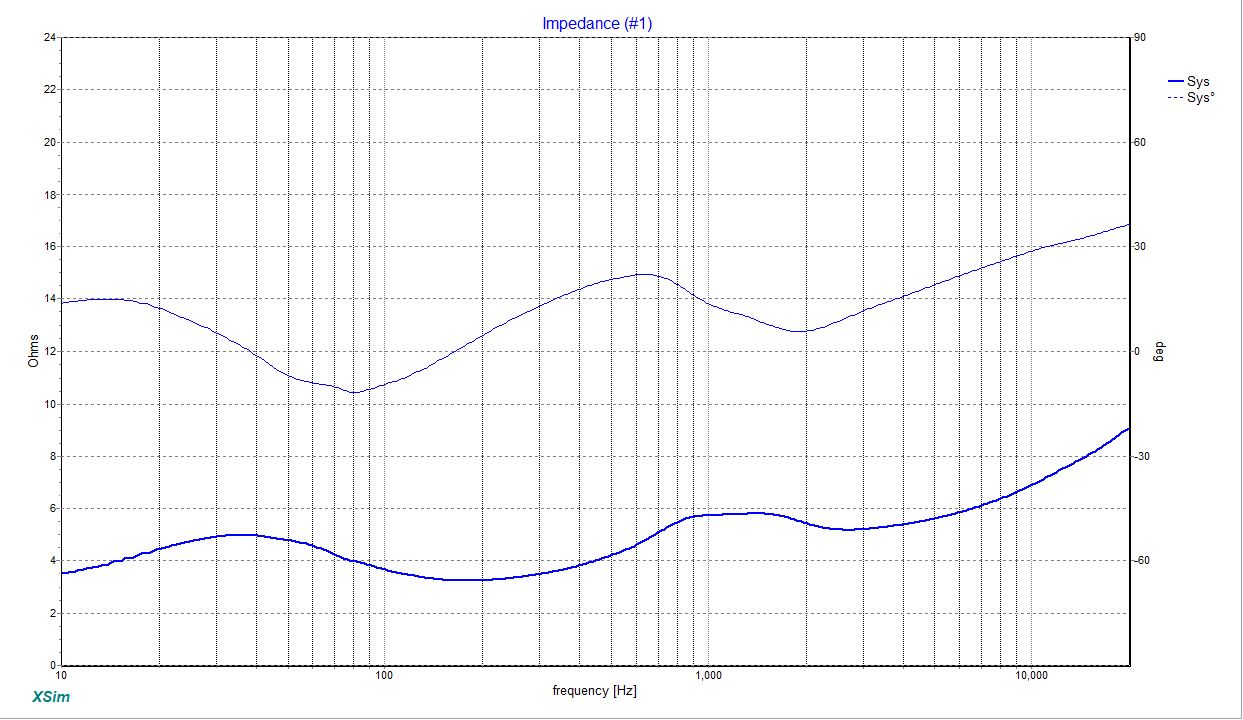
Task: Click the 8 ohms axis value
Action: [52, 456]
